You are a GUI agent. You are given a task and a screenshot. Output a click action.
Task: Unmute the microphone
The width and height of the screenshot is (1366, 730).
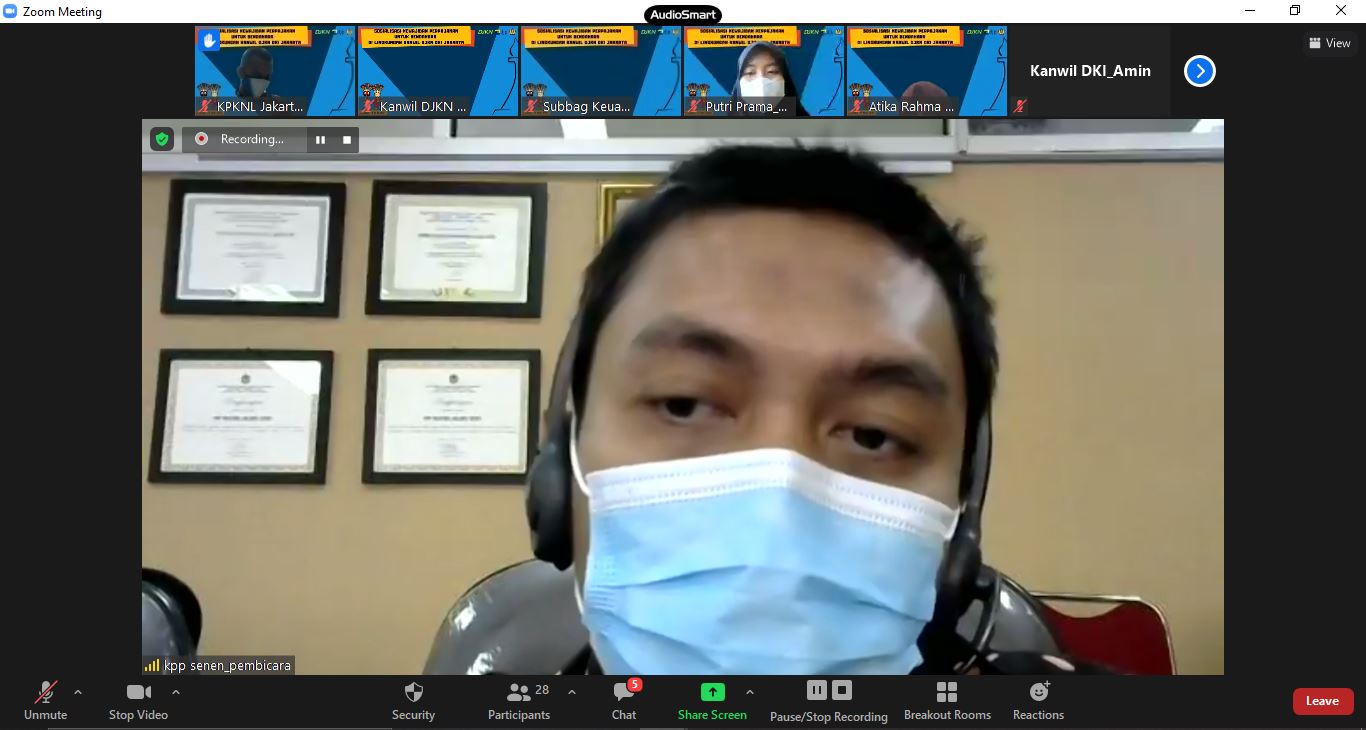click(46, 700)
